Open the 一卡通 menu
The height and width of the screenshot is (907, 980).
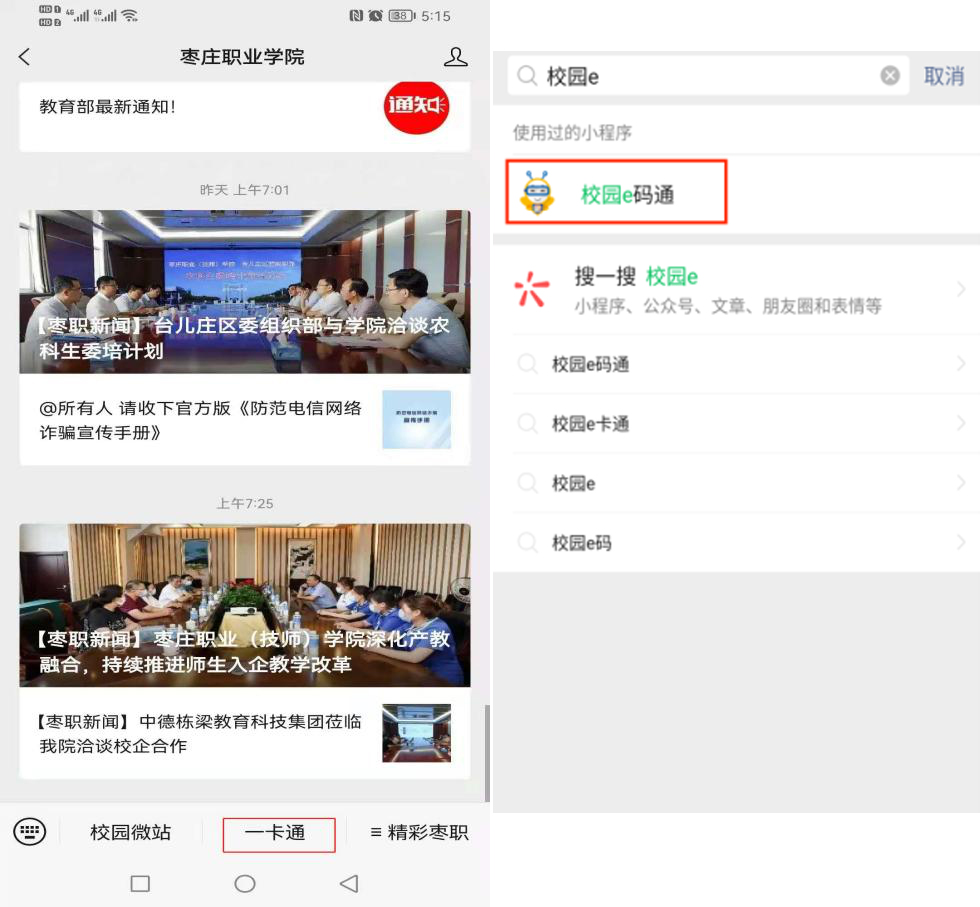click(x=279, y=834)
